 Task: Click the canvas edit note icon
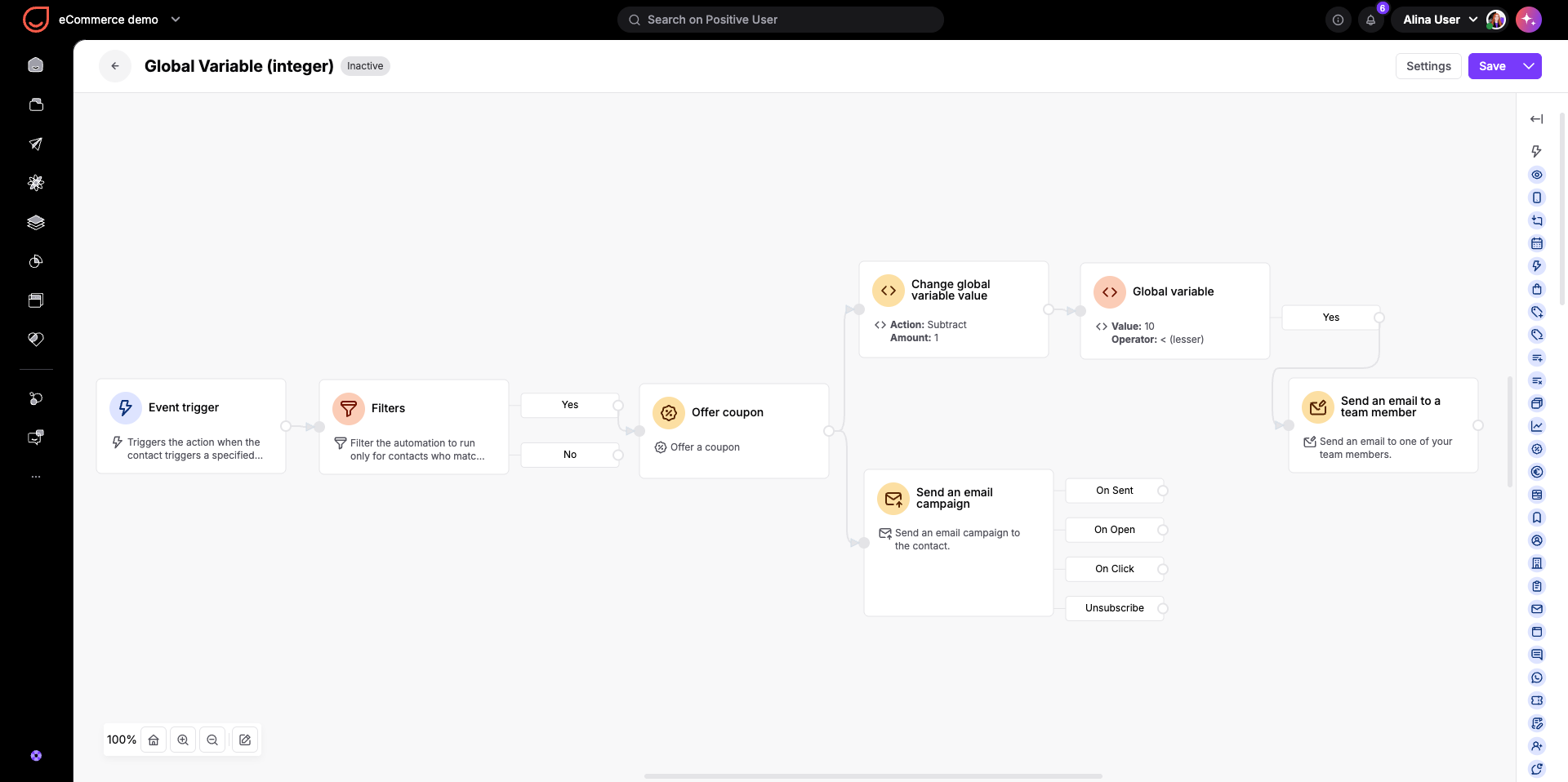245,740
